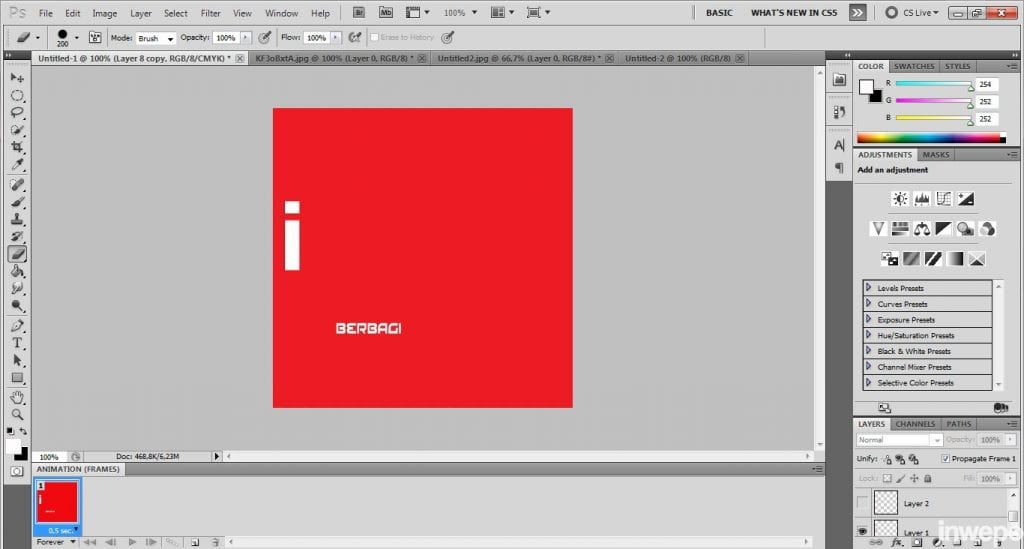Screen dimensions: 1024x549
Task: Toggle the Propagate Frame 1 checkbox
Action: (x=946, y=459)
